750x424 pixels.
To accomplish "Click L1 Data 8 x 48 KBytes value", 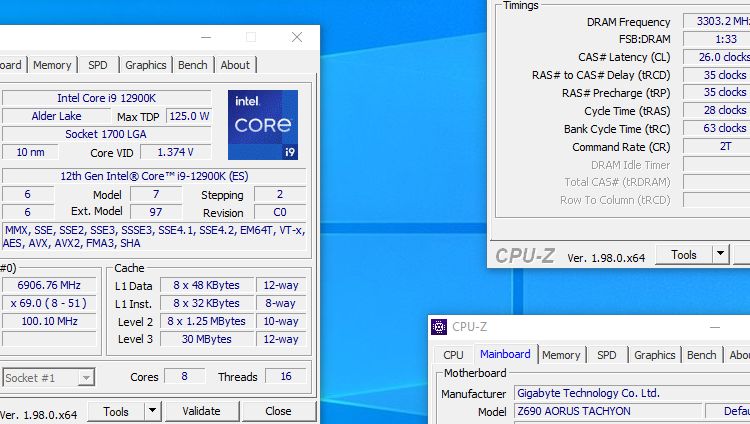I will coord(207,285).
